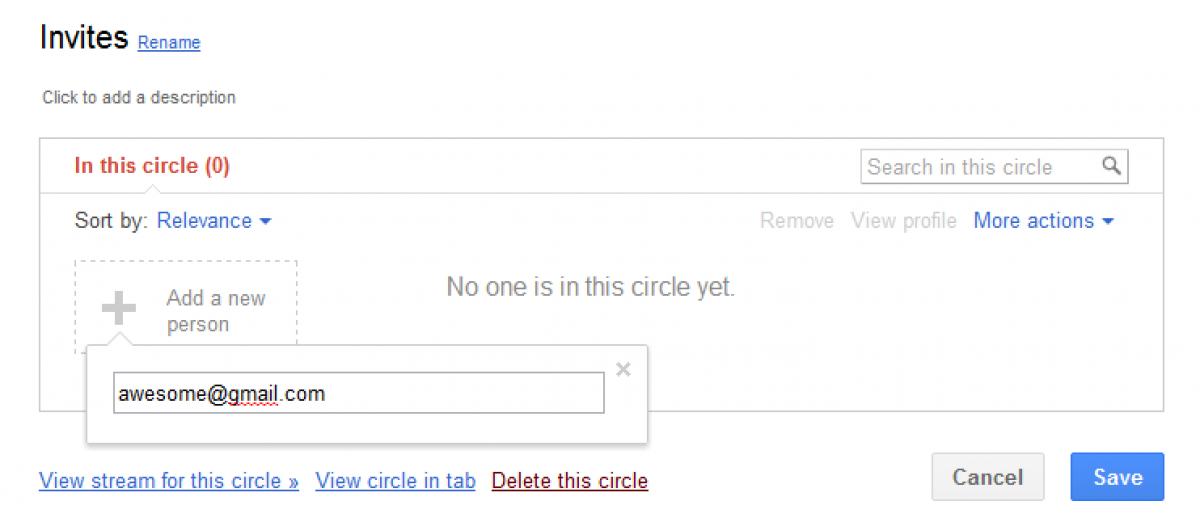This screenshot has height=522, width=1200.
Task: Open the "View circle in tab" link
Action: click(395, 481)
